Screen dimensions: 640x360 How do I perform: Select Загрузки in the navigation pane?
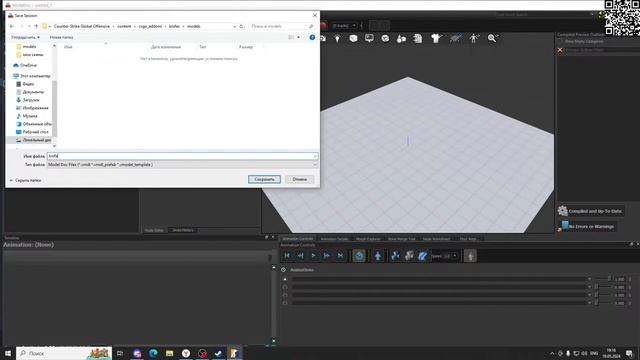[28, 100]
